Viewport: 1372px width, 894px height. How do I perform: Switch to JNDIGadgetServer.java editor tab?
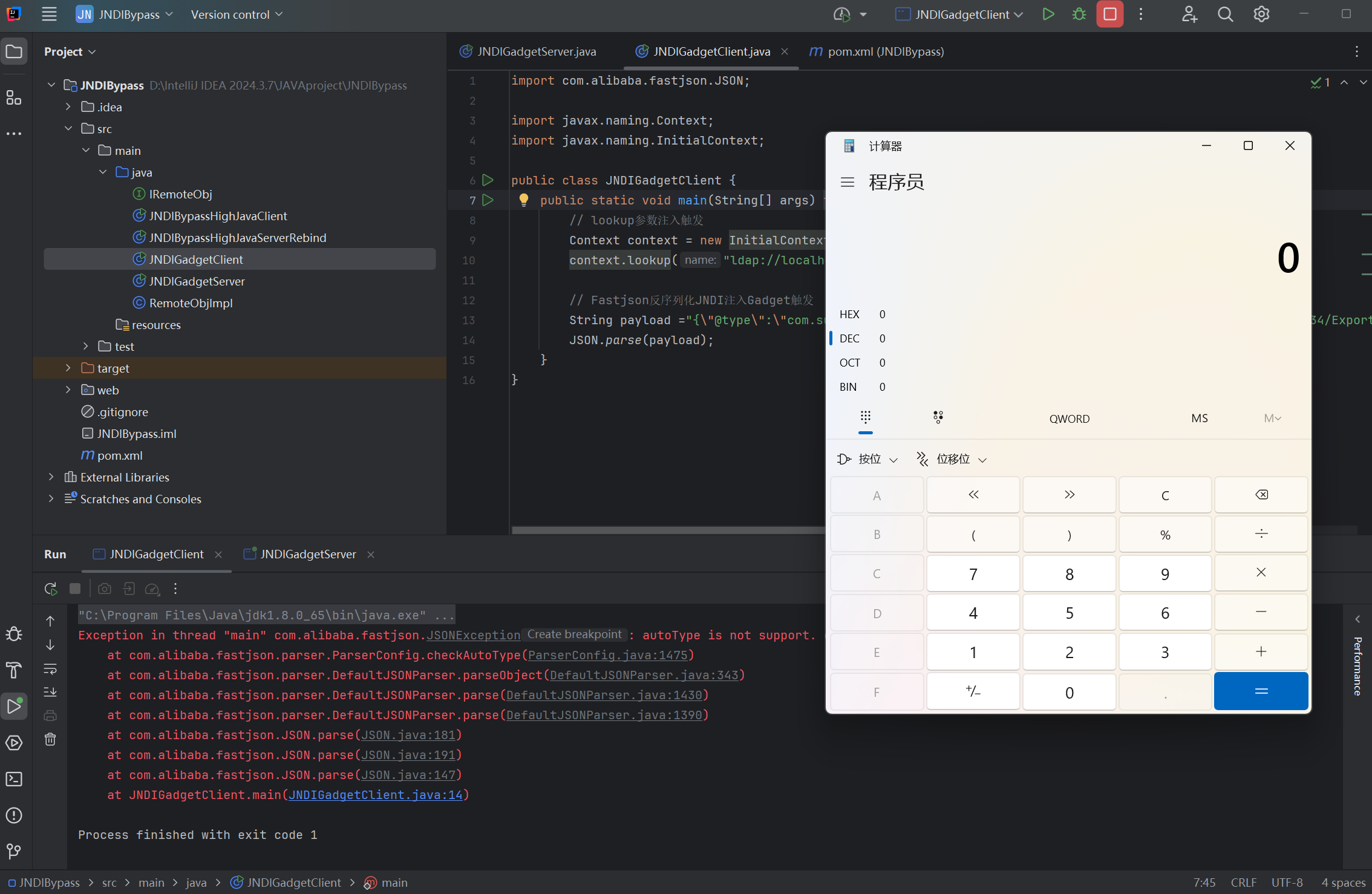tap(528, 52)
